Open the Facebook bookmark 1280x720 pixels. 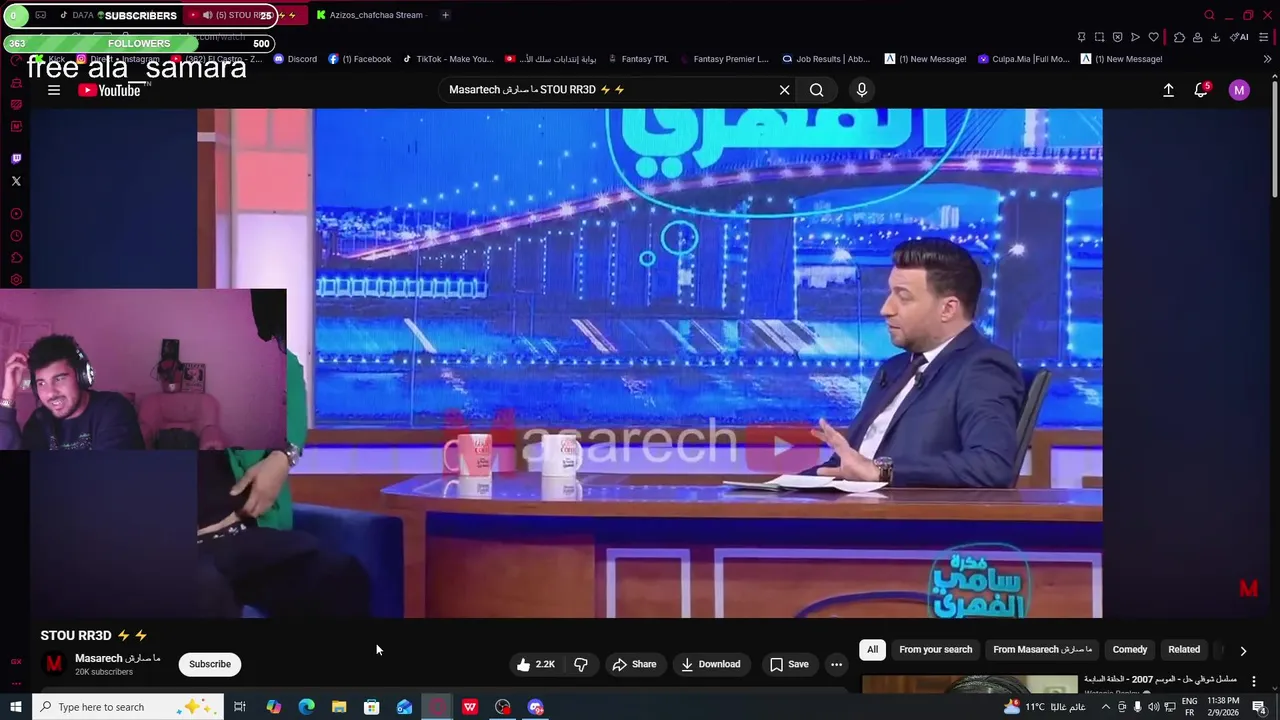tap(360, 59)
